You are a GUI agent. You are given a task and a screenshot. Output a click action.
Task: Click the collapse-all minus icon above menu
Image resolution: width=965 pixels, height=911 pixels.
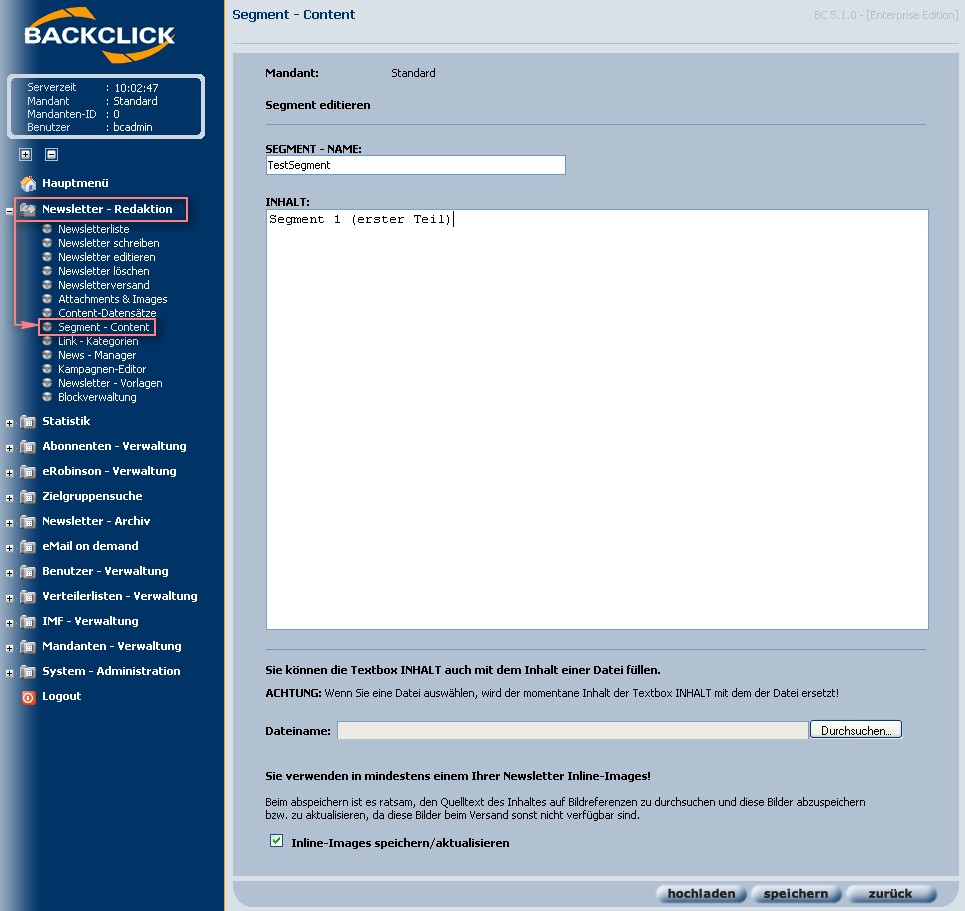pyautogui.click(x=52, y=155)
